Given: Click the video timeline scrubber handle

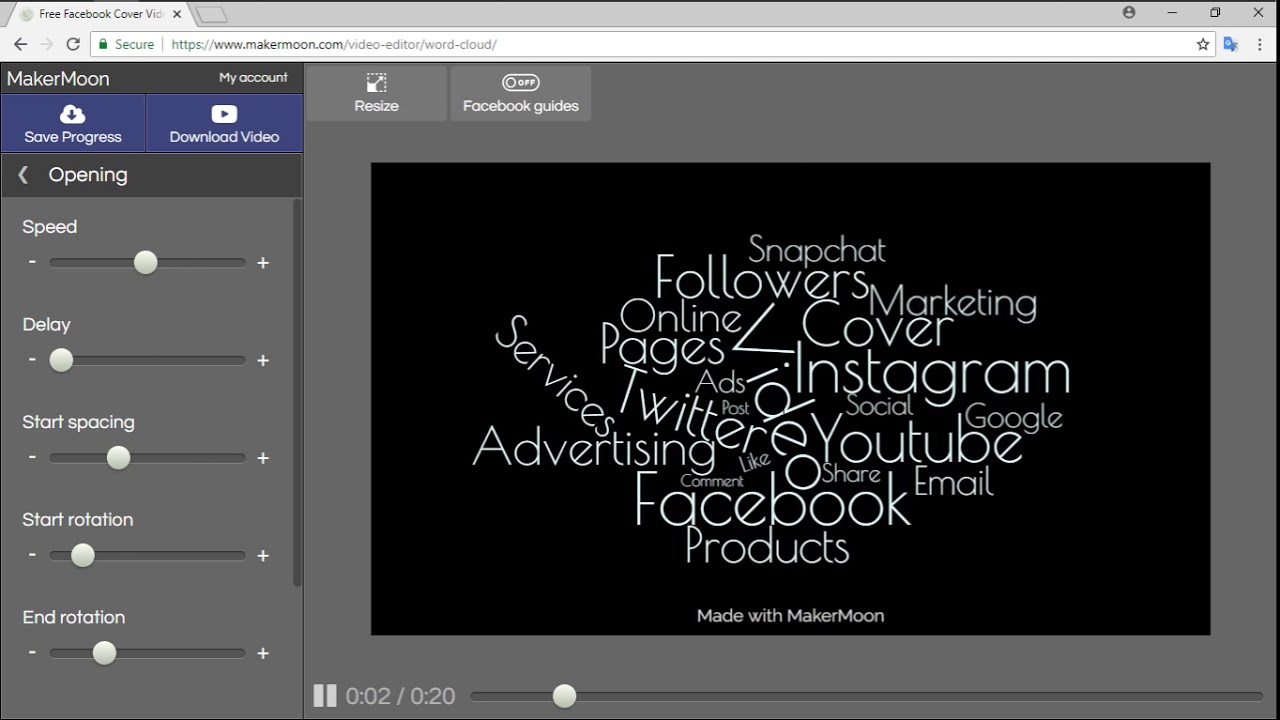Looking at the screenshot, I should [x=564, y=696].
